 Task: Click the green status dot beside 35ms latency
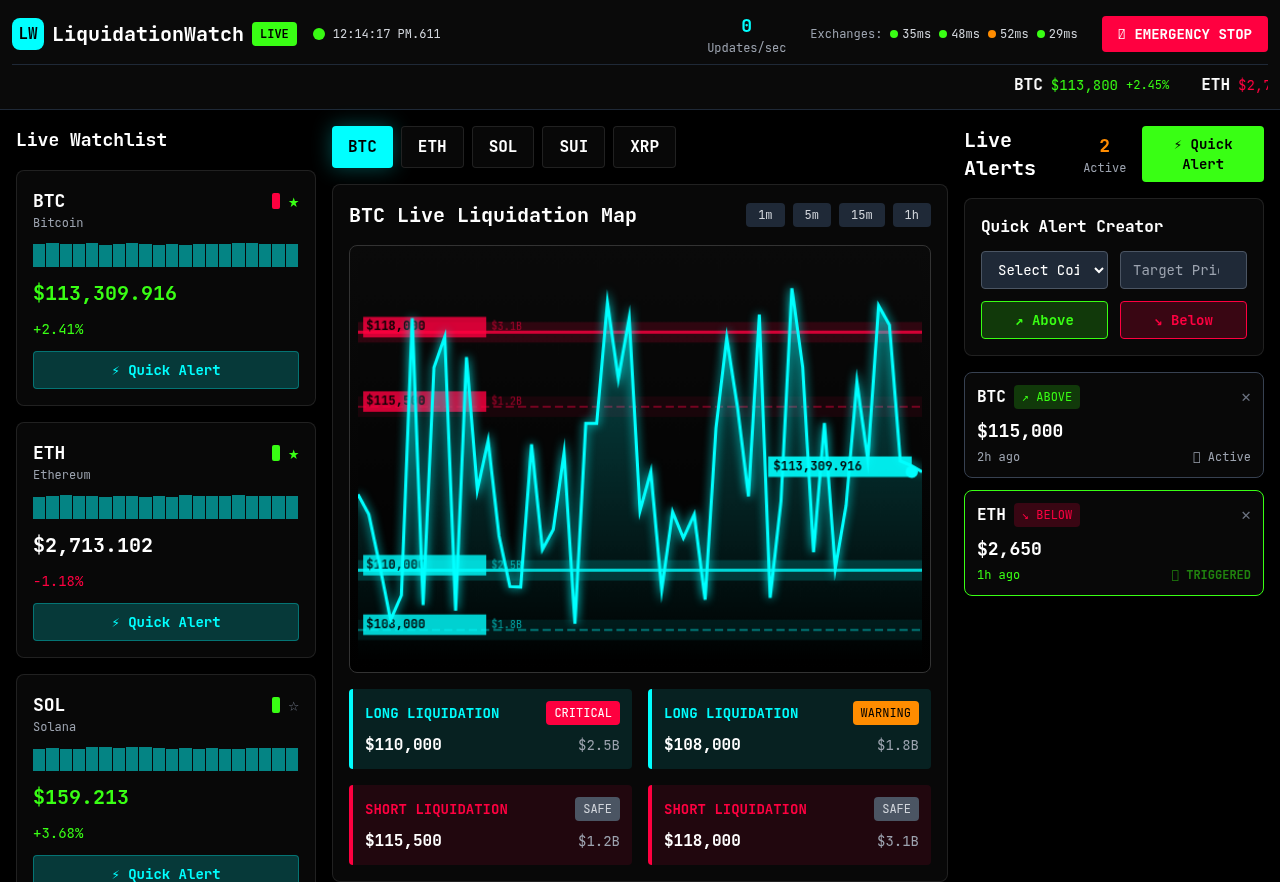tap(893, 33)
